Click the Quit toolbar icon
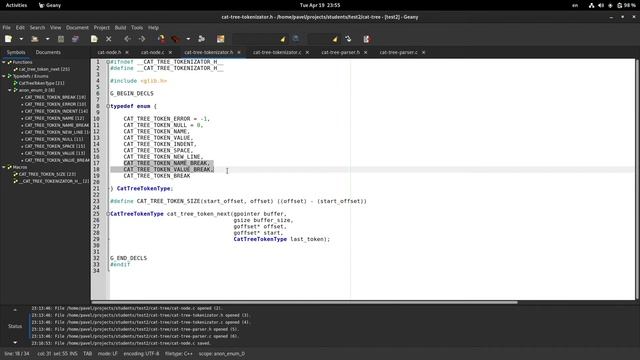 367,39
